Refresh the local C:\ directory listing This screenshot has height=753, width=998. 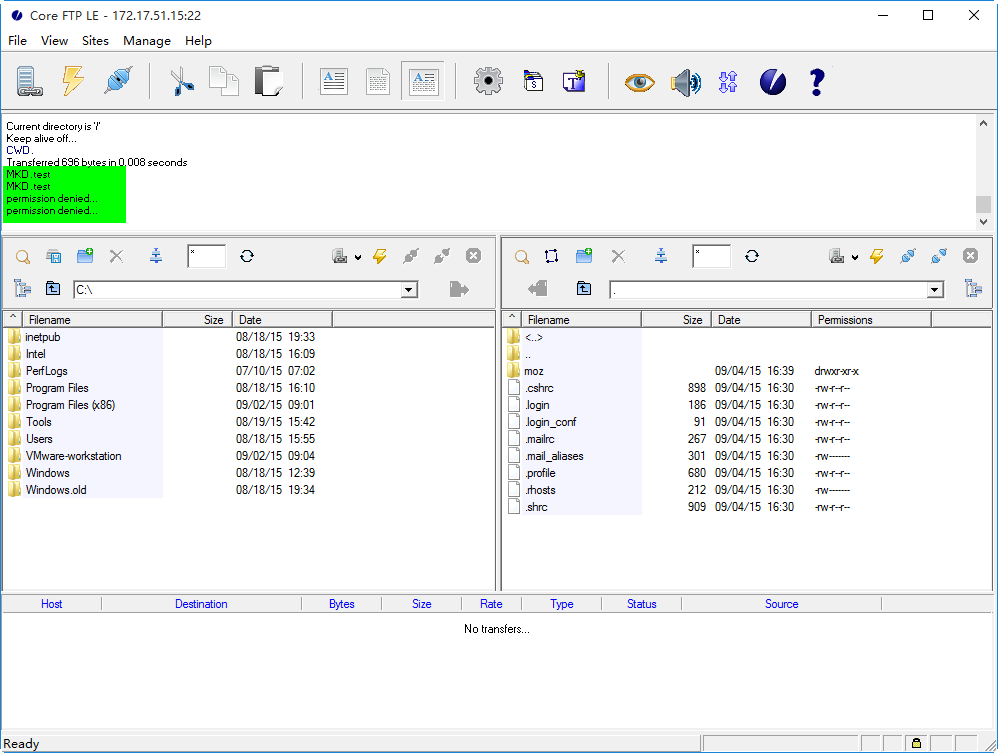tap(247, 257)
